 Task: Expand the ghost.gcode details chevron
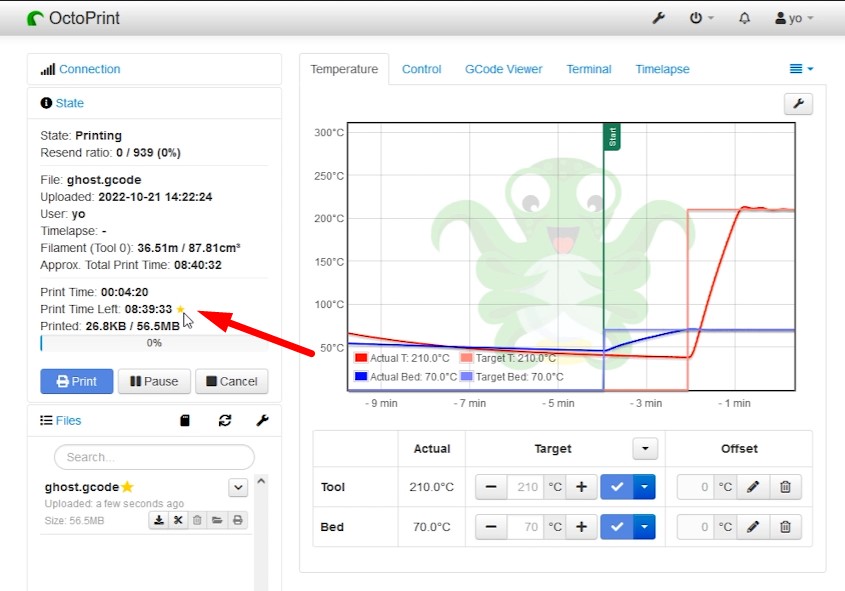tap(237, 487)
